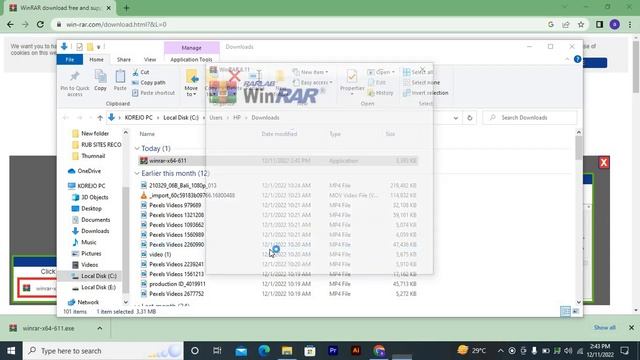Reload the Chrome page

[40, 24]
